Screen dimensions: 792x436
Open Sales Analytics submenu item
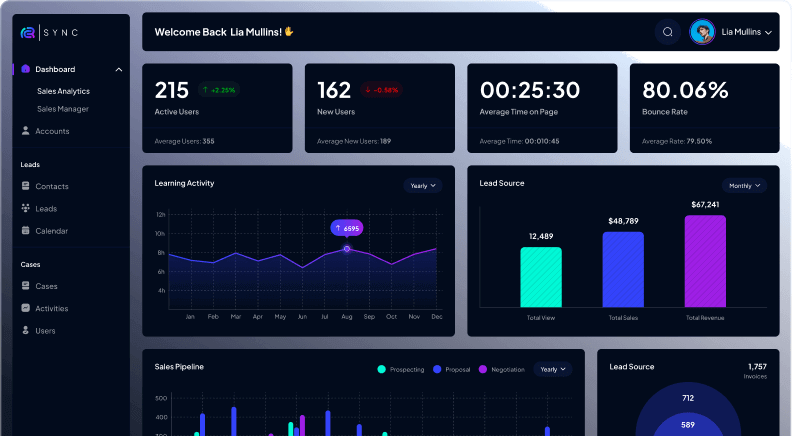point(63,91)
